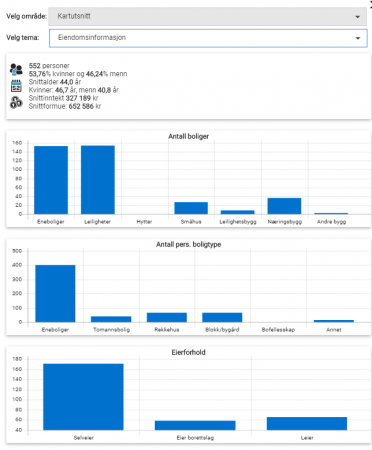The width and height of the screenshot is (372, 450).
Task: Click the Eier borettslag bar
Action: pos(195,425)
